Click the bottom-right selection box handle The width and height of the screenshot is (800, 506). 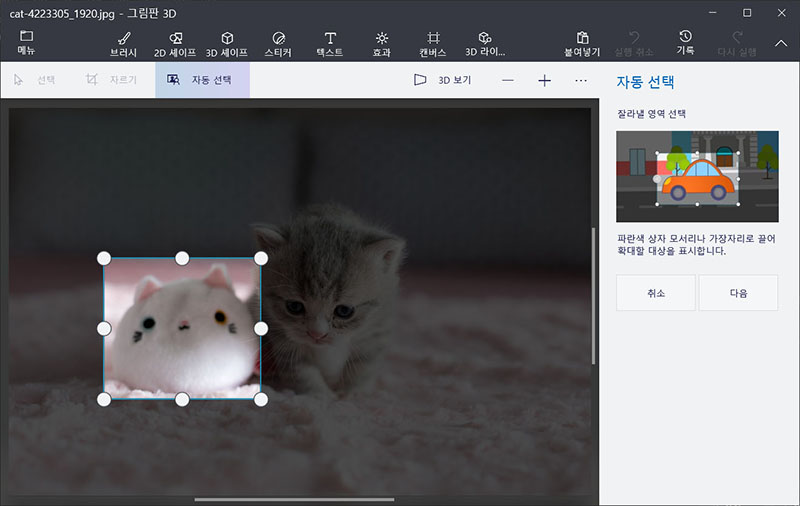point(261,399)
